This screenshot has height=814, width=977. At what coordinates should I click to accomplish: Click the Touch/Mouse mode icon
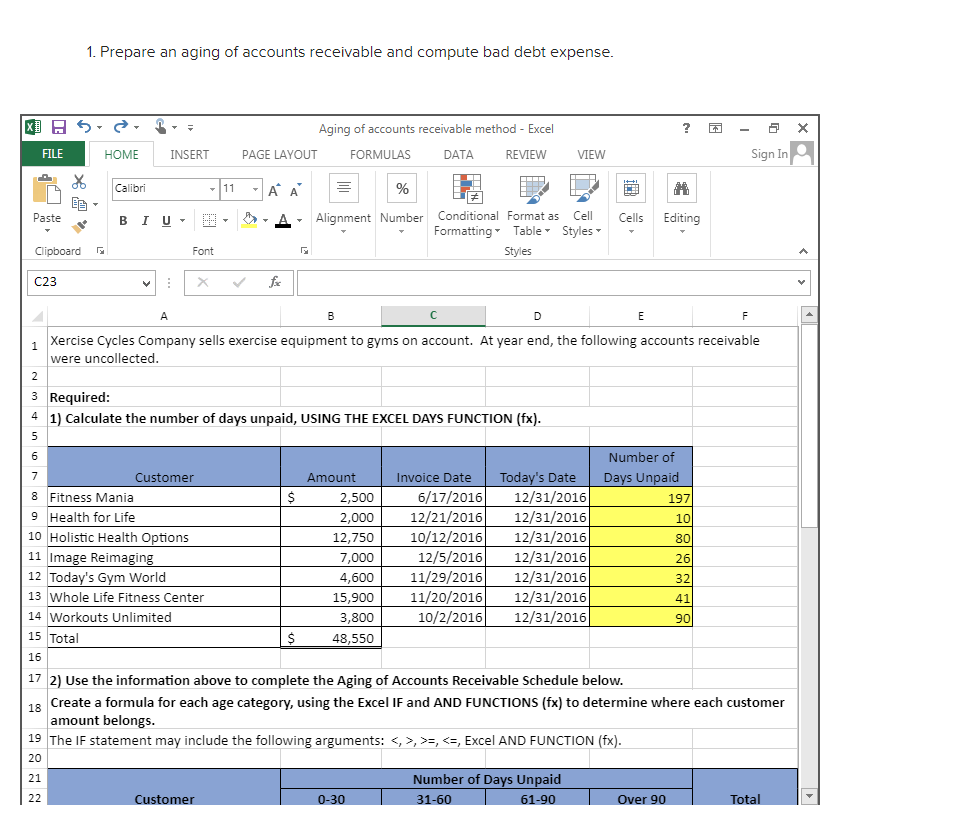coord(160,127)
